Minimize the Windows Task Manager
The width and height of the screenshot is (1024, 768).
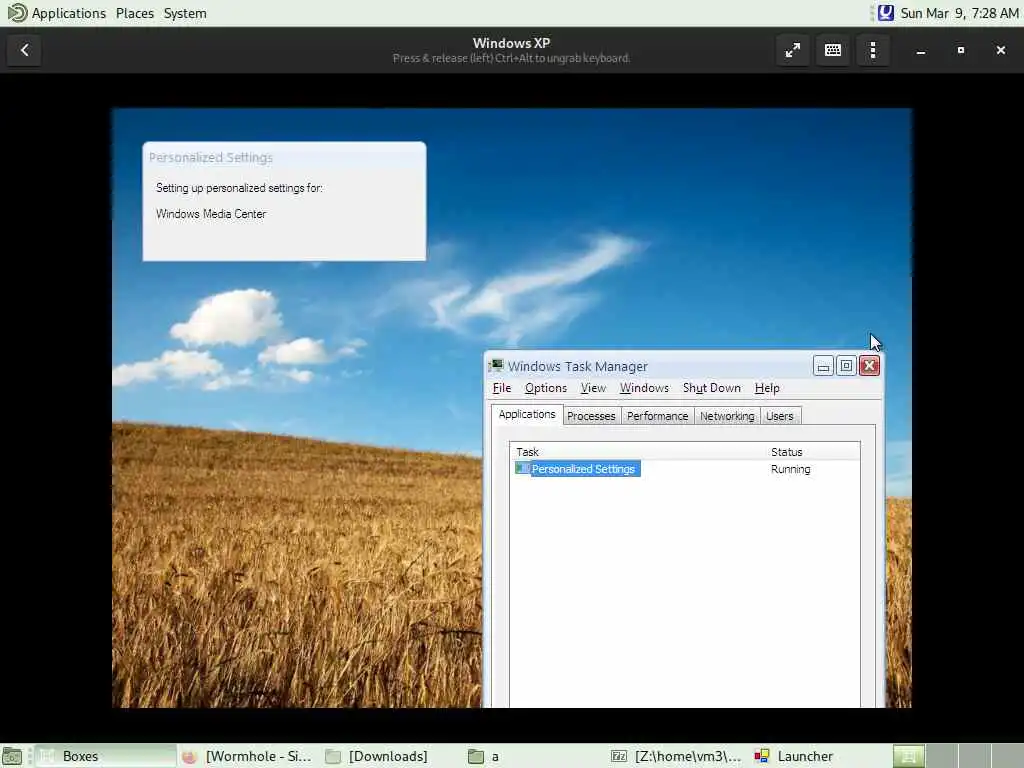(823, 366)
